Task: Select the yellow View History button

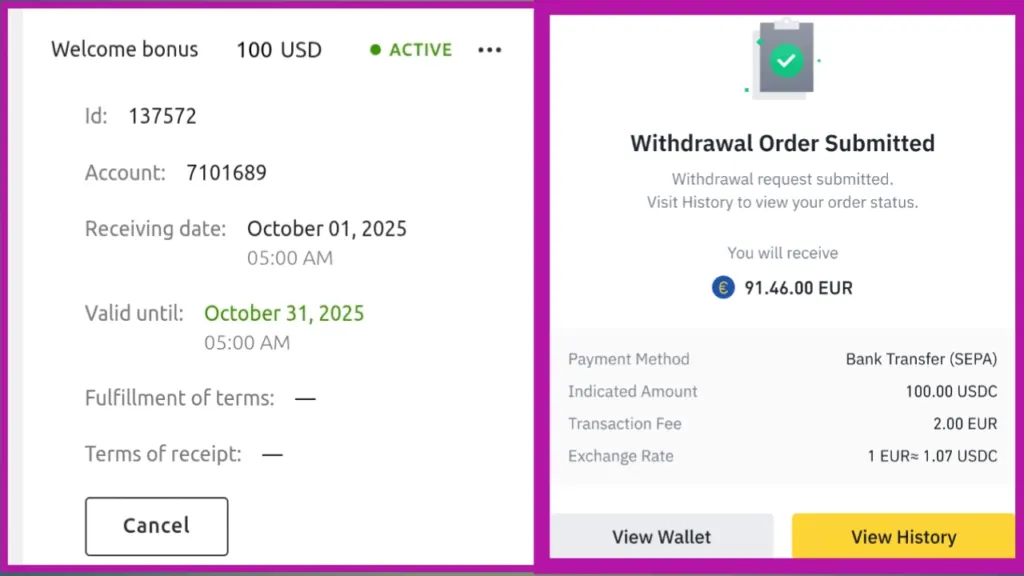Action: click(x=903, y=537)
